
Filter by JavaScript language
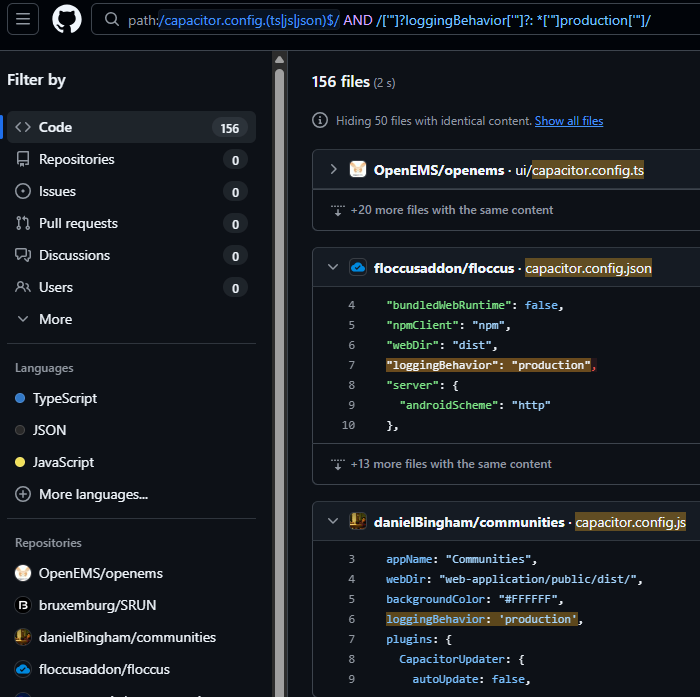63,462
